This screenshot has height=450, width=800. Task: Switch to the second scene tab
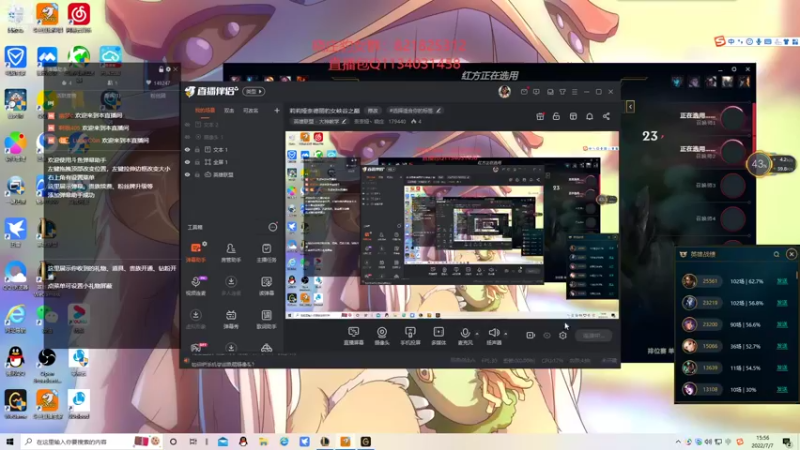(x=229, y=110)
